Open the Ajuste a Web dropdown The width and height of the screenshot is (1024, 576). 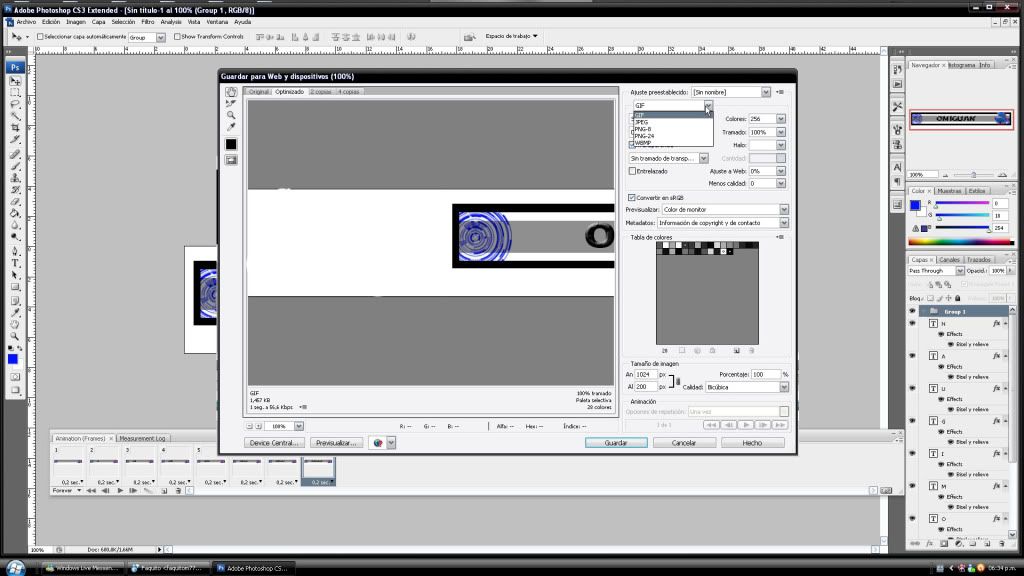780,171
